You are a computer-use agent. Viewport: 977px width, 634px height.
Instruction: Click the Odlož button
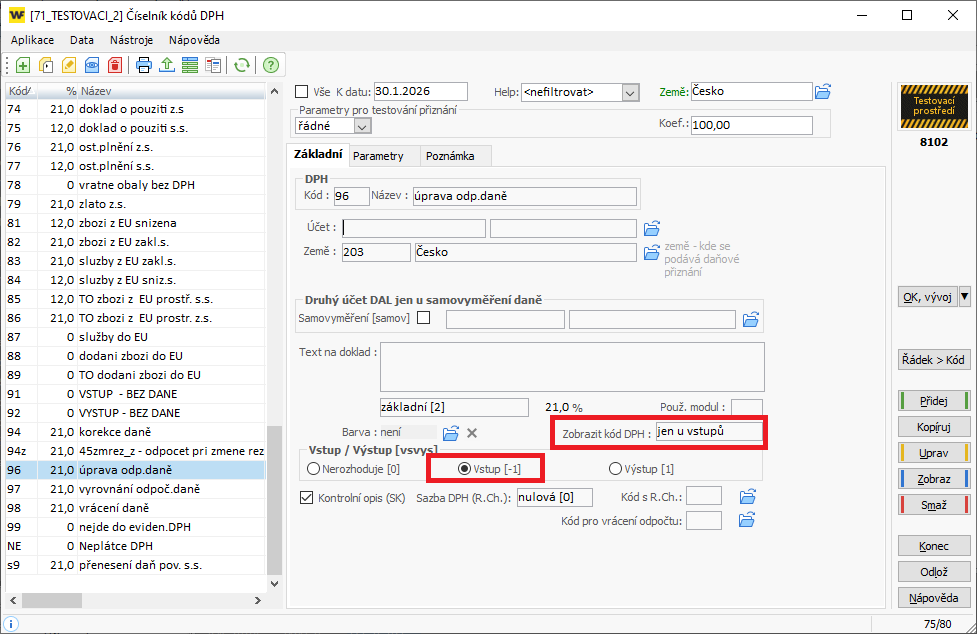934,572
